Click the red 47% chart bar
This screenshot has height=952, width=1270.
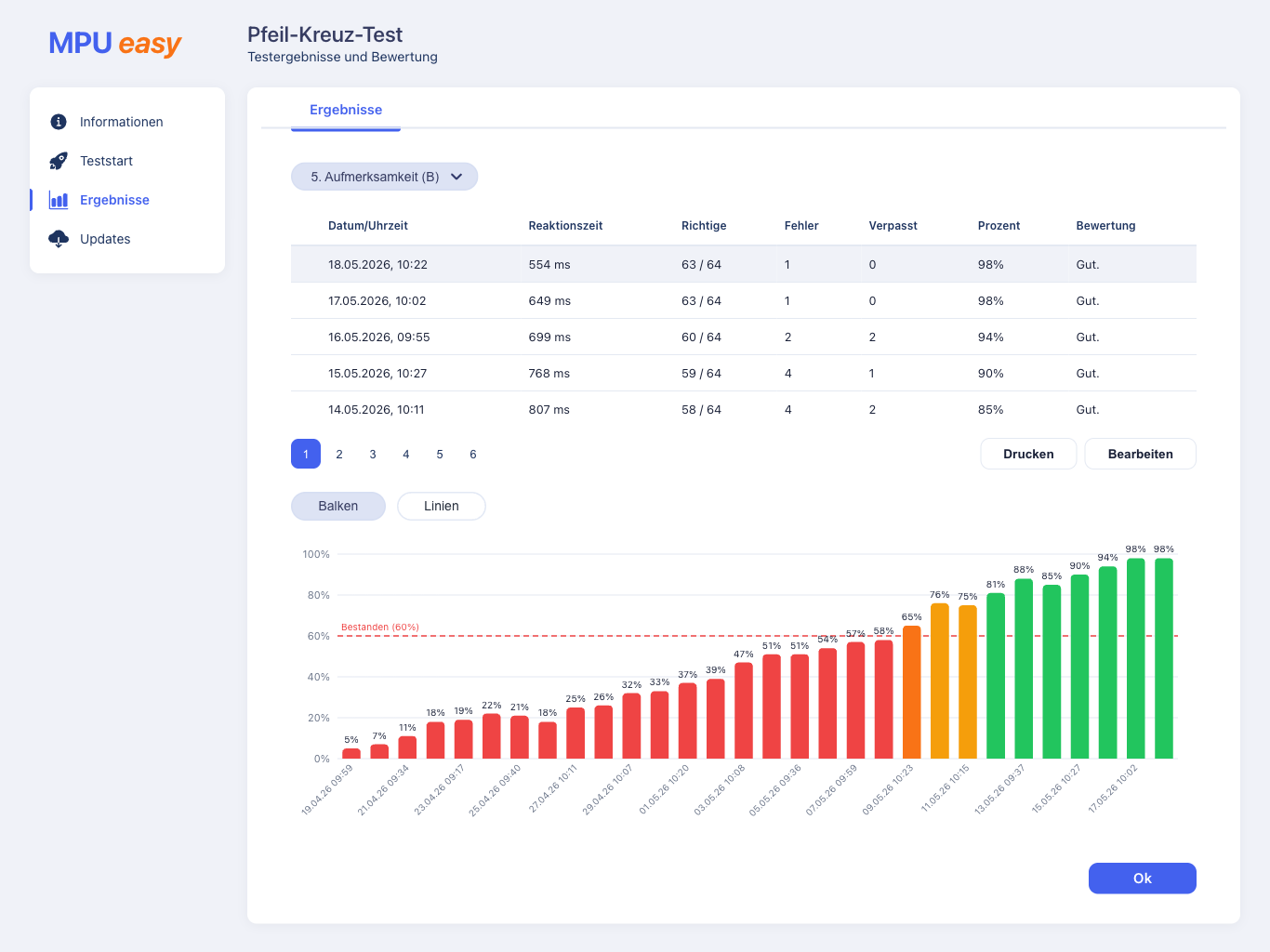tap(744, 710)
